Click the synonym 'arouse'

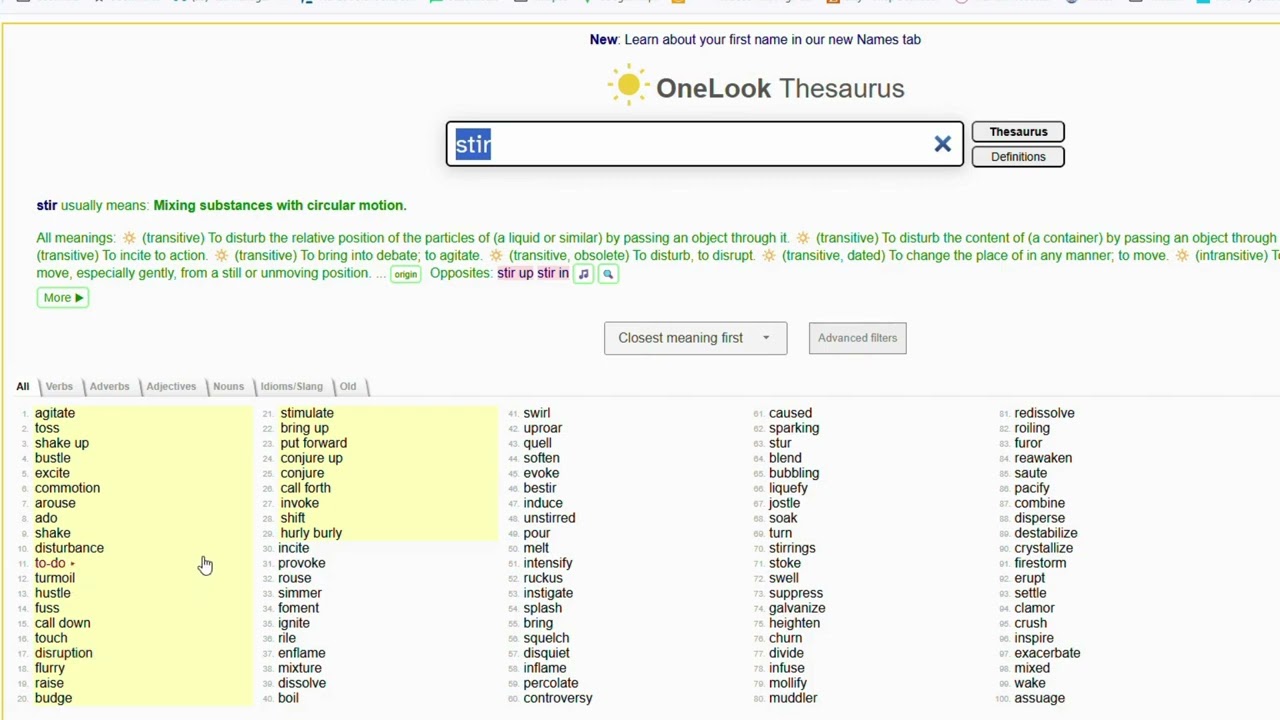[x=55, y=503]
